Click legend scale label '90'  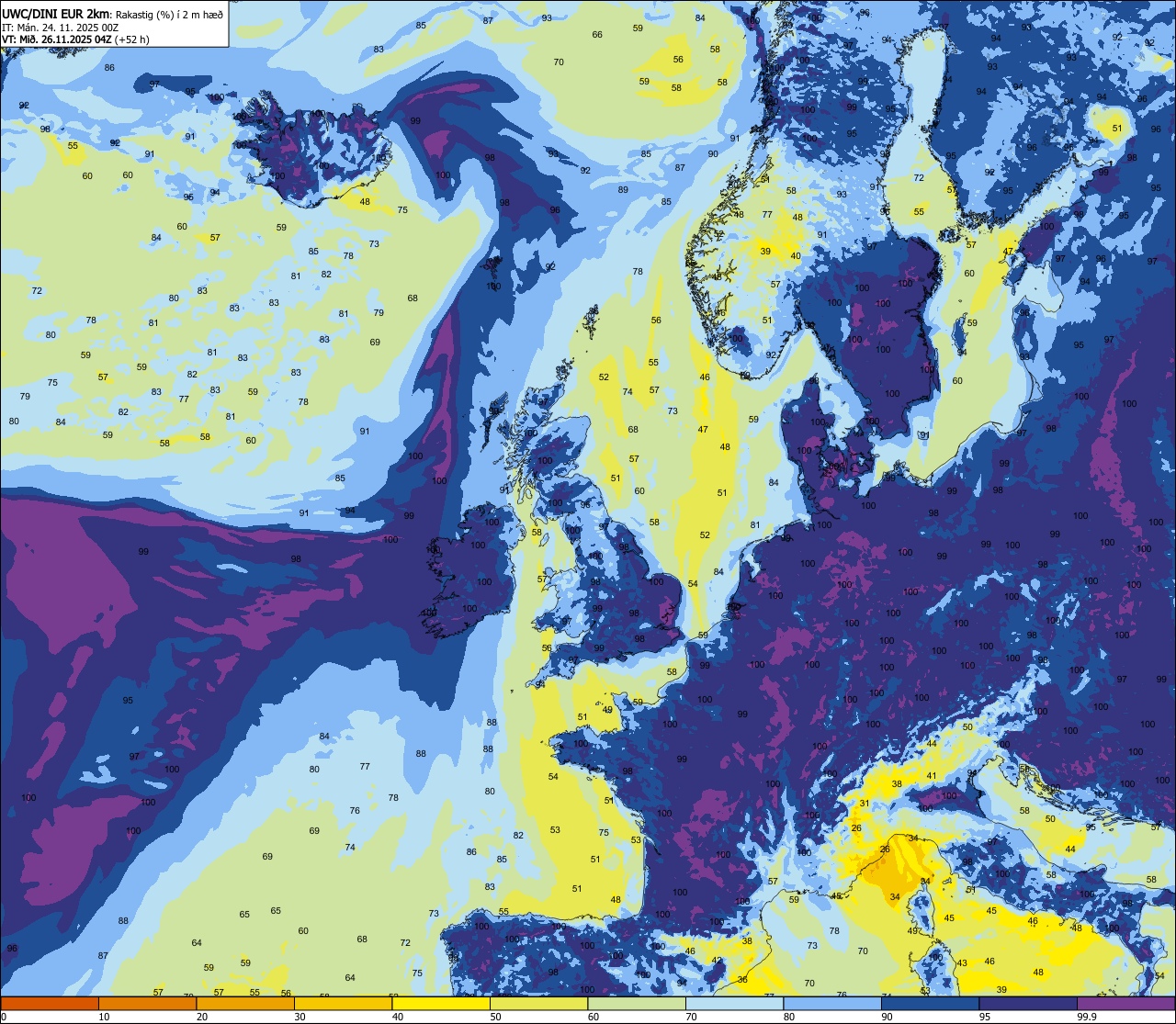click(887, 1017)
